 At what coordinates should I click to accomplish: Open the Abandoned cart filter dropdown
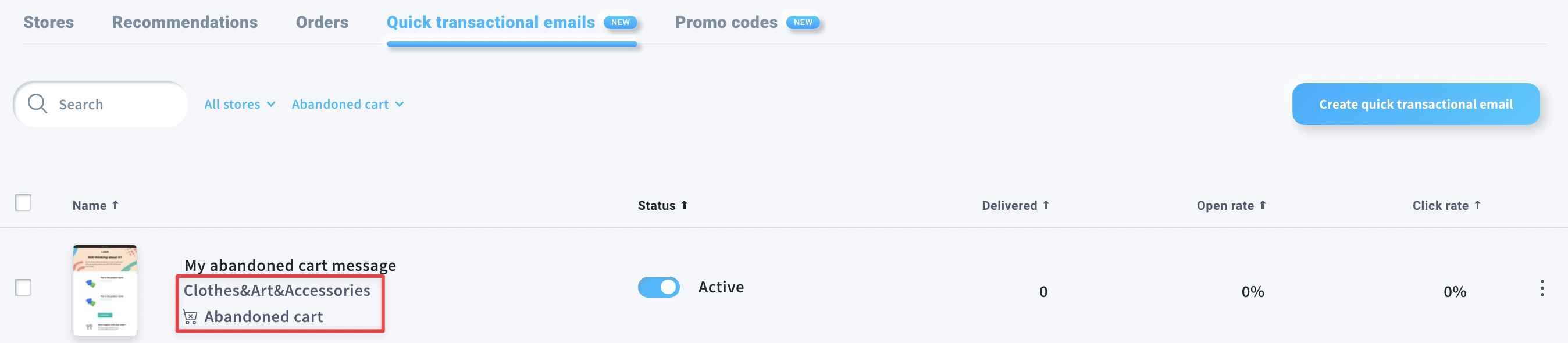click(348, 105)
